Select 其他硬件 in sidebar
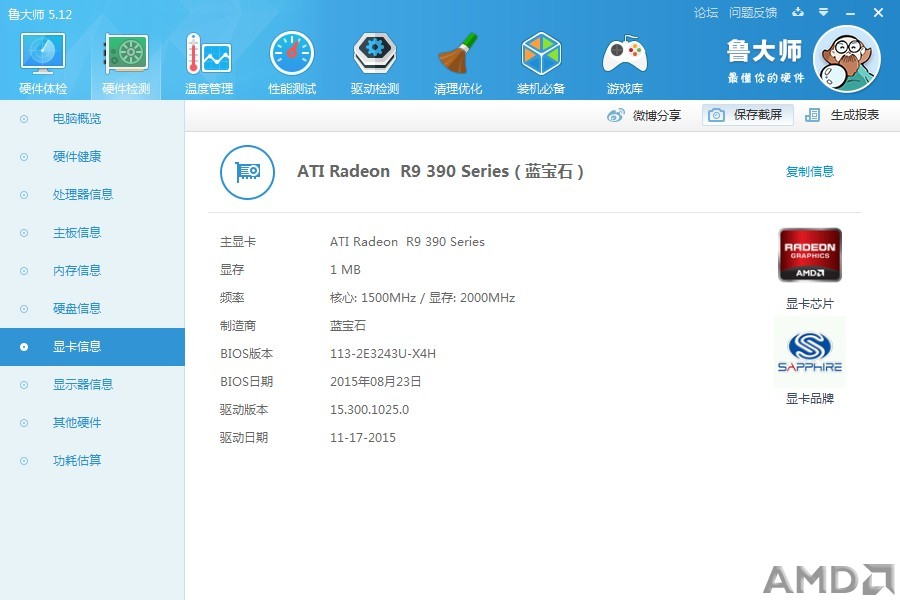 click(x=92, y=423)
